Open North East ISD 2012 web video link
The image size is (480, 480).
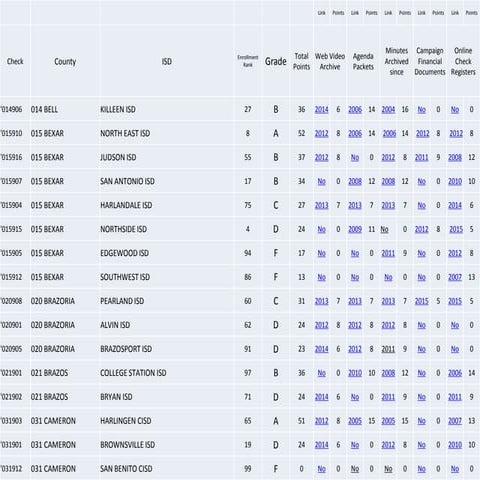[x=321, y=134]
